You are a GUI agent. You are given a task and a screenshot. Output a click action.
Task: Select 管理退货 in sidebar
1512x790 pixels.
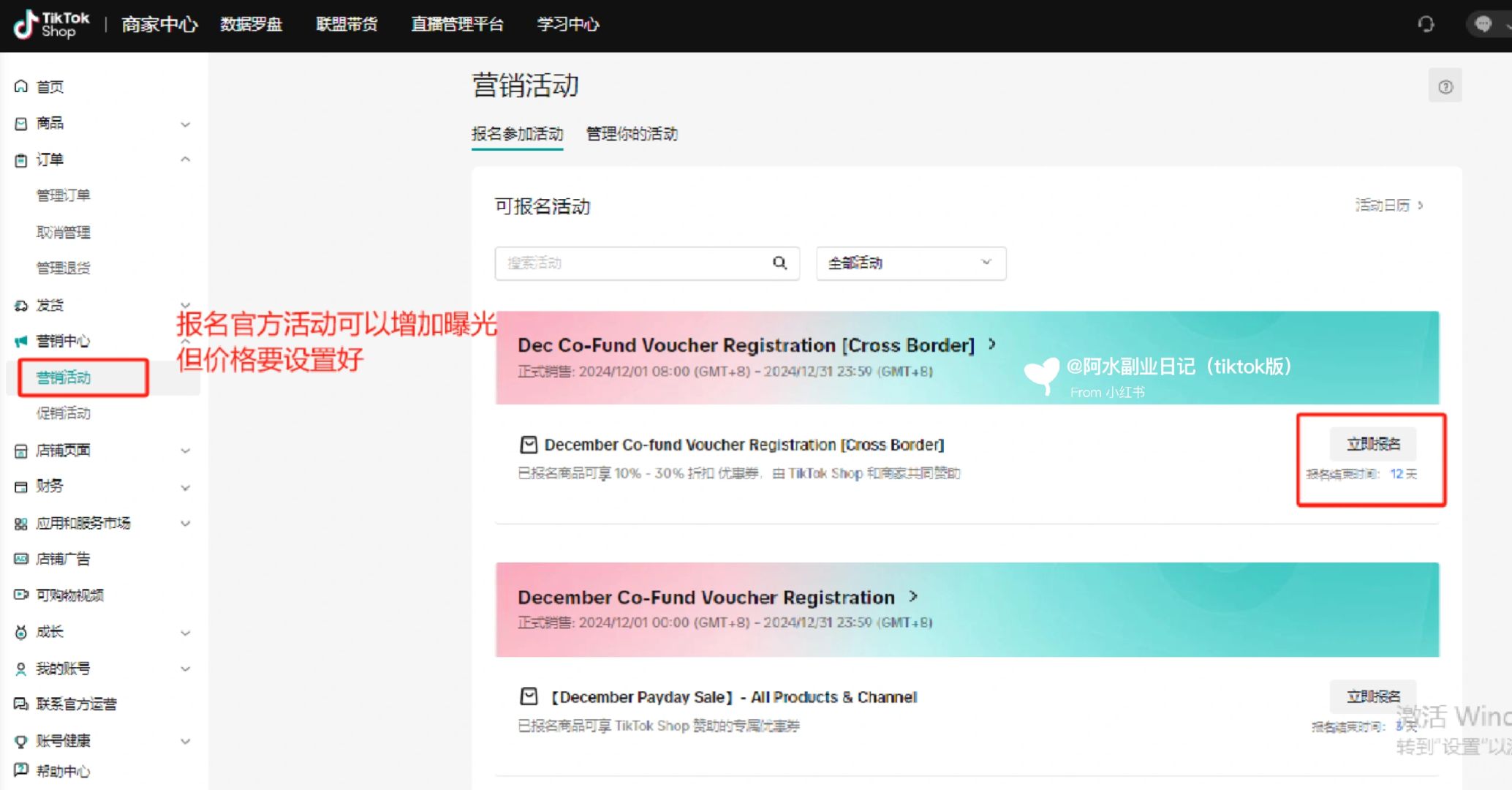64,268
